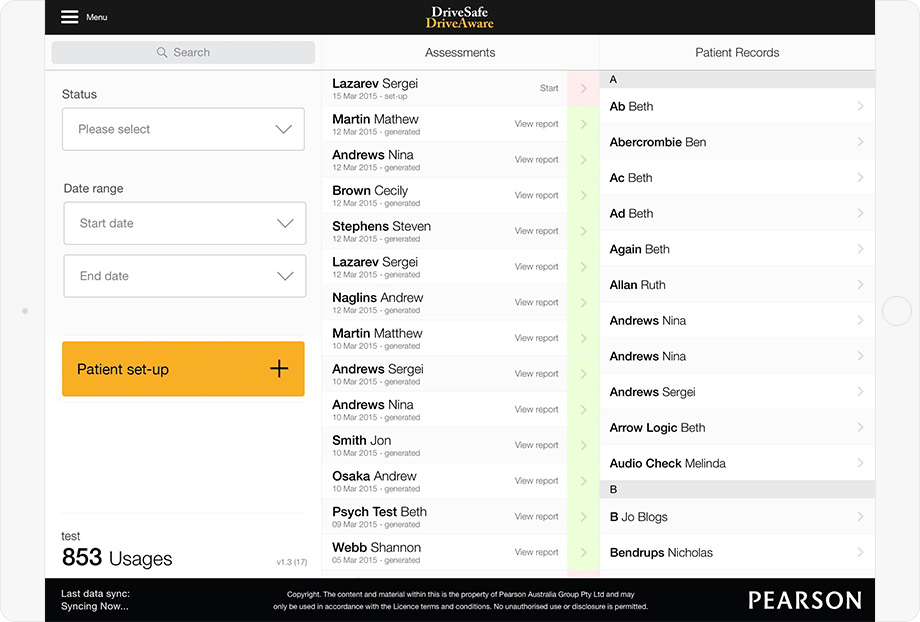Expand Again Beth patient record chevron

point(860,249)
